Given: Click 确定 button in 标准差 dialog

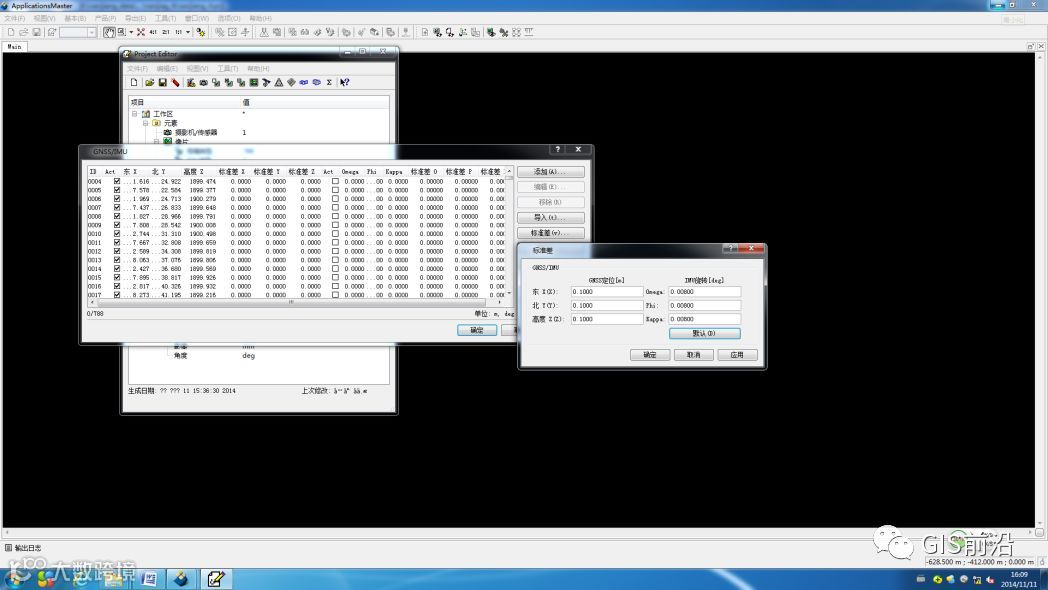Looking at the screenshot, I should click(650, 355).
